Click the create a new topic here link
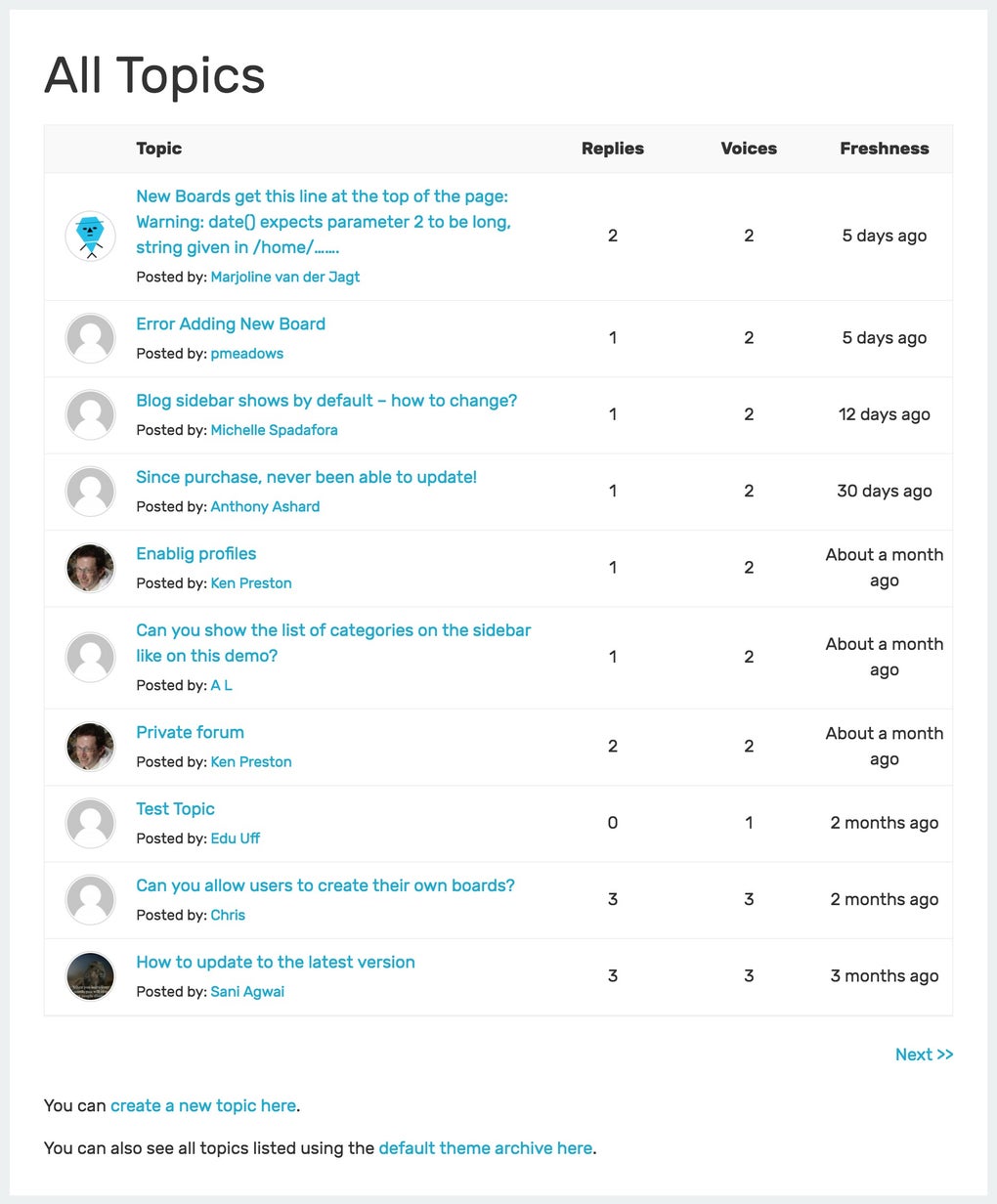 (203, 1106)
